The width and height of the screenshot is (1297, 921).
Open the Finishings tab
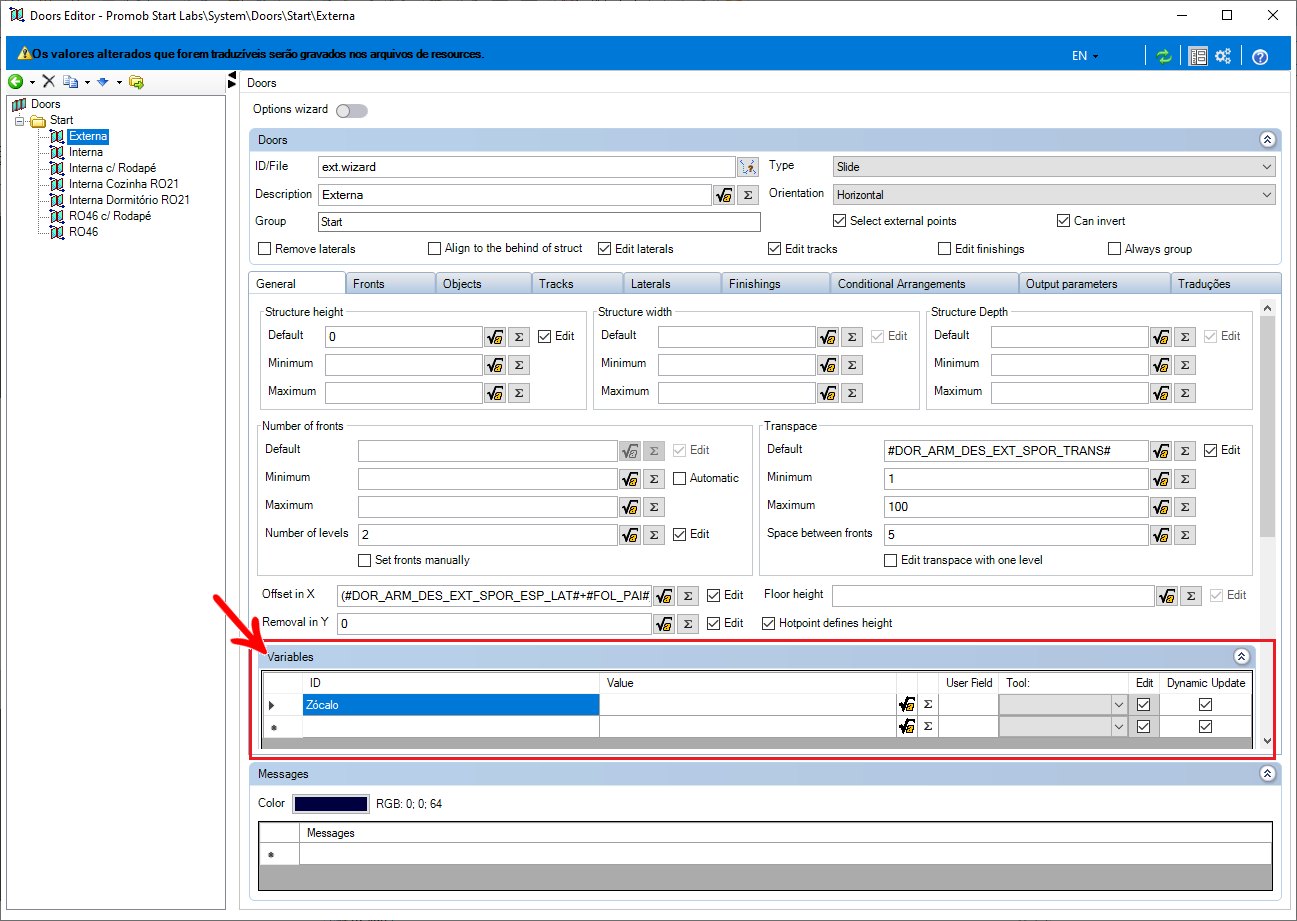775,284
